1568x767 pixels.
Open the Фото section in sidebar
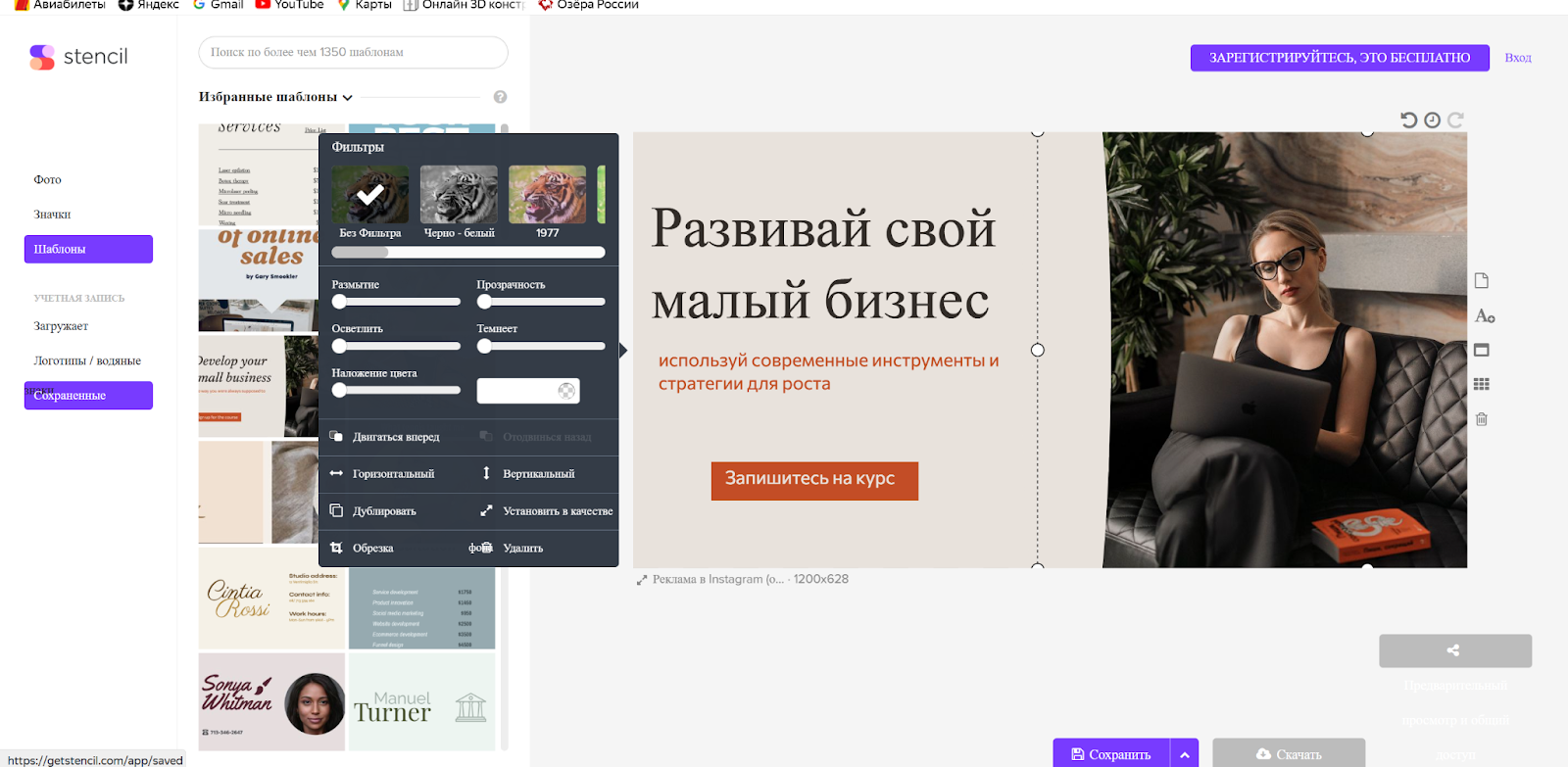pyautogui.click(x=47, y=179)
